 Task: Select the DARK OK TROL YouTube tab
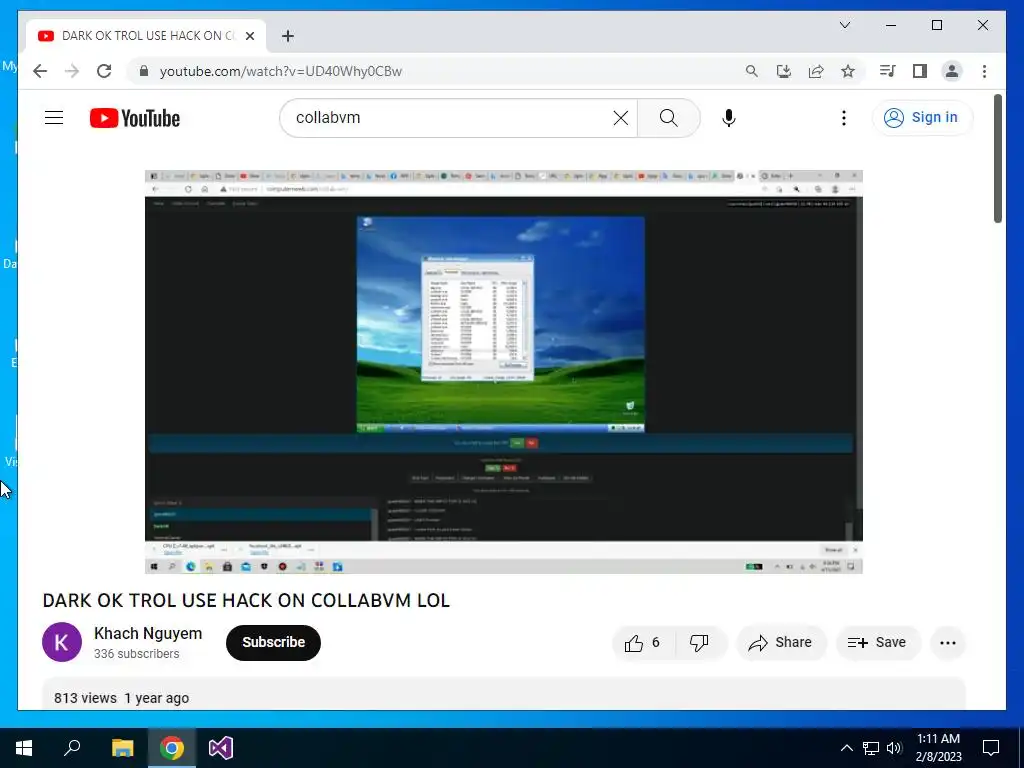(x=146, y=36)
